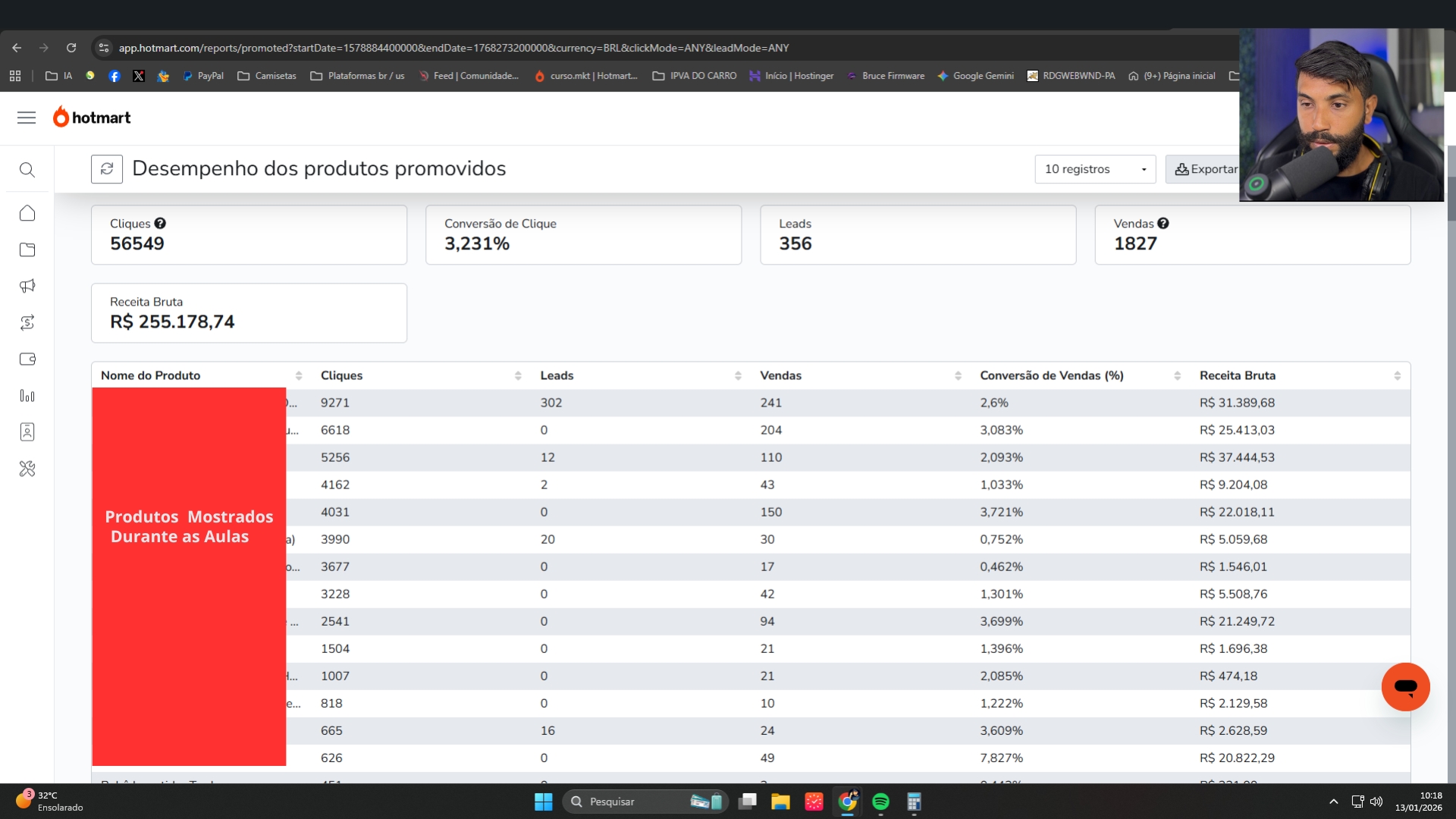Screen dimensions: 1456x819
Task: Open the wallet icon in left sidebar
Action: [x=27, y=359]
